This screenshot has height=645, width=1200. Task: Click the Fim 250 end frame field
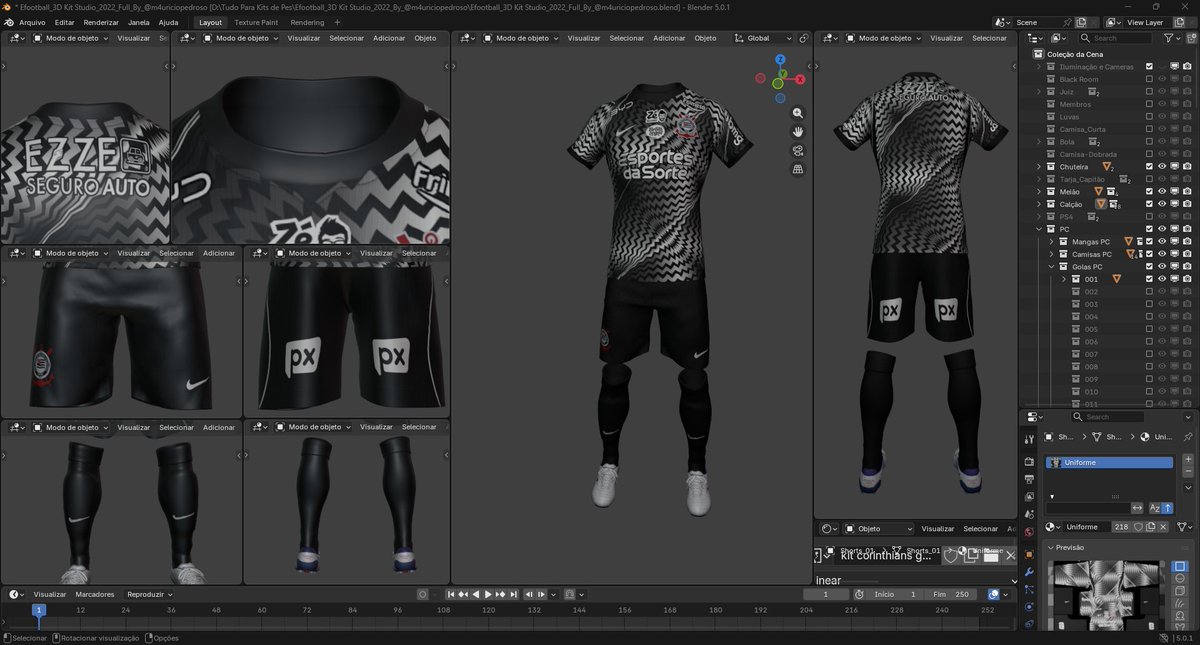[951, 594]
